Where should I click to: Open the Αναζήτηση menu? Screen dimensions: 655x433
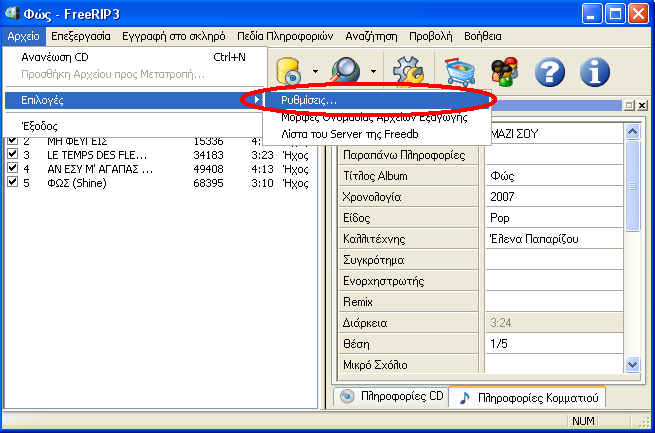[x=371, y=36]
